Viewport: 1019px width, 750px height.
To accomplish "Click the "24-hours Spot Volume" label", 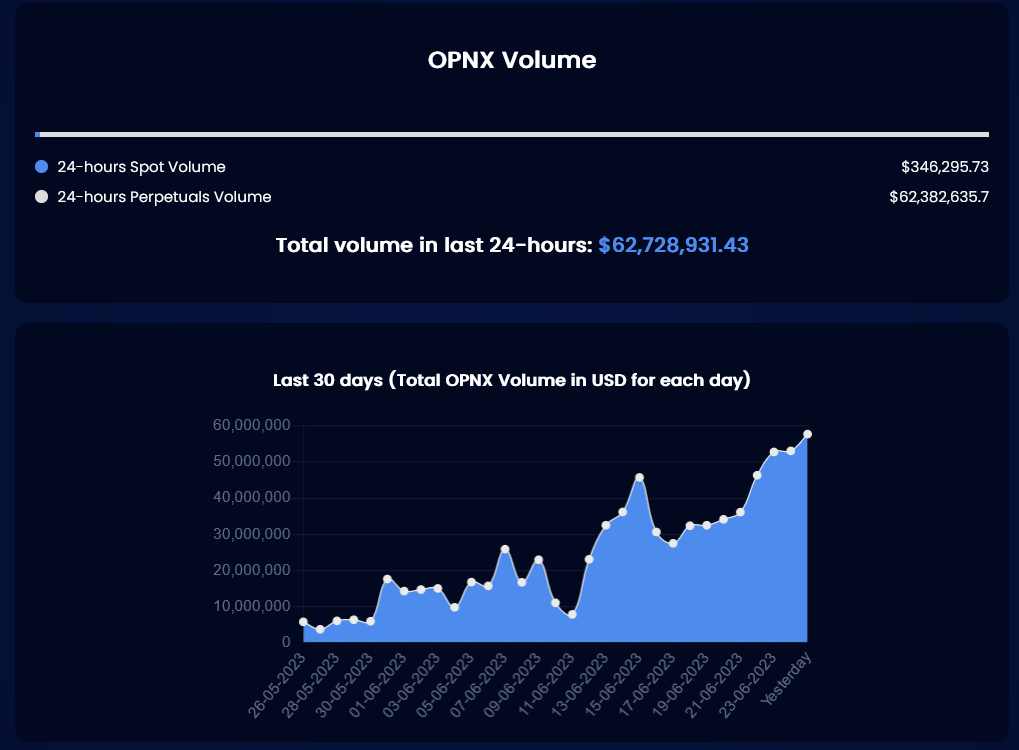I will [142, 167].
